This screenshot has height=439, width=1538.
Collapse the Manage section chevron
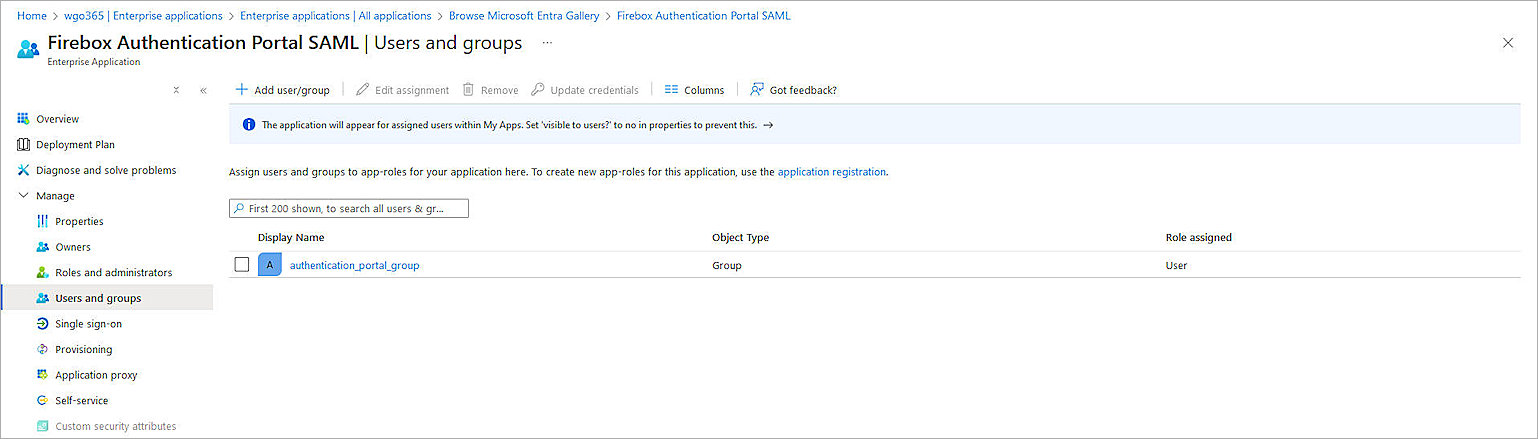(23, 196)
